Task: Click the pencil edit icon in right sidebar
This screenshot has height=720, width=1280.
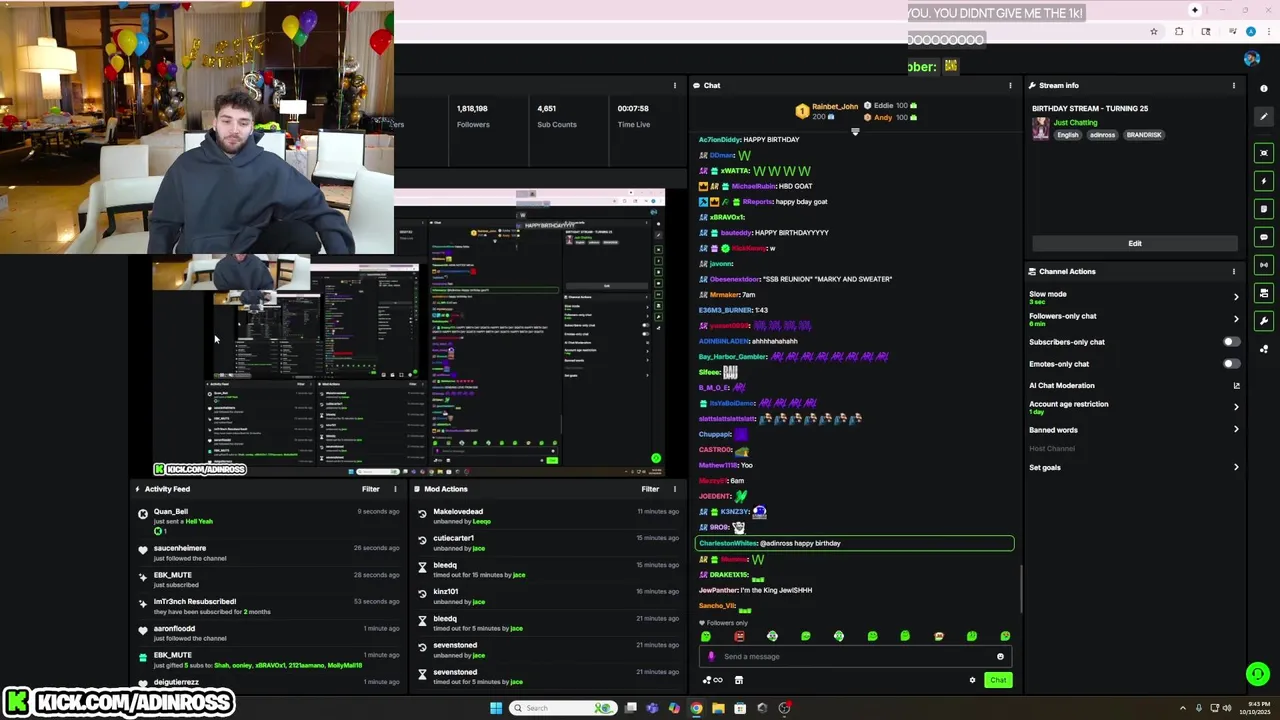Action: tap(1264, 117)
